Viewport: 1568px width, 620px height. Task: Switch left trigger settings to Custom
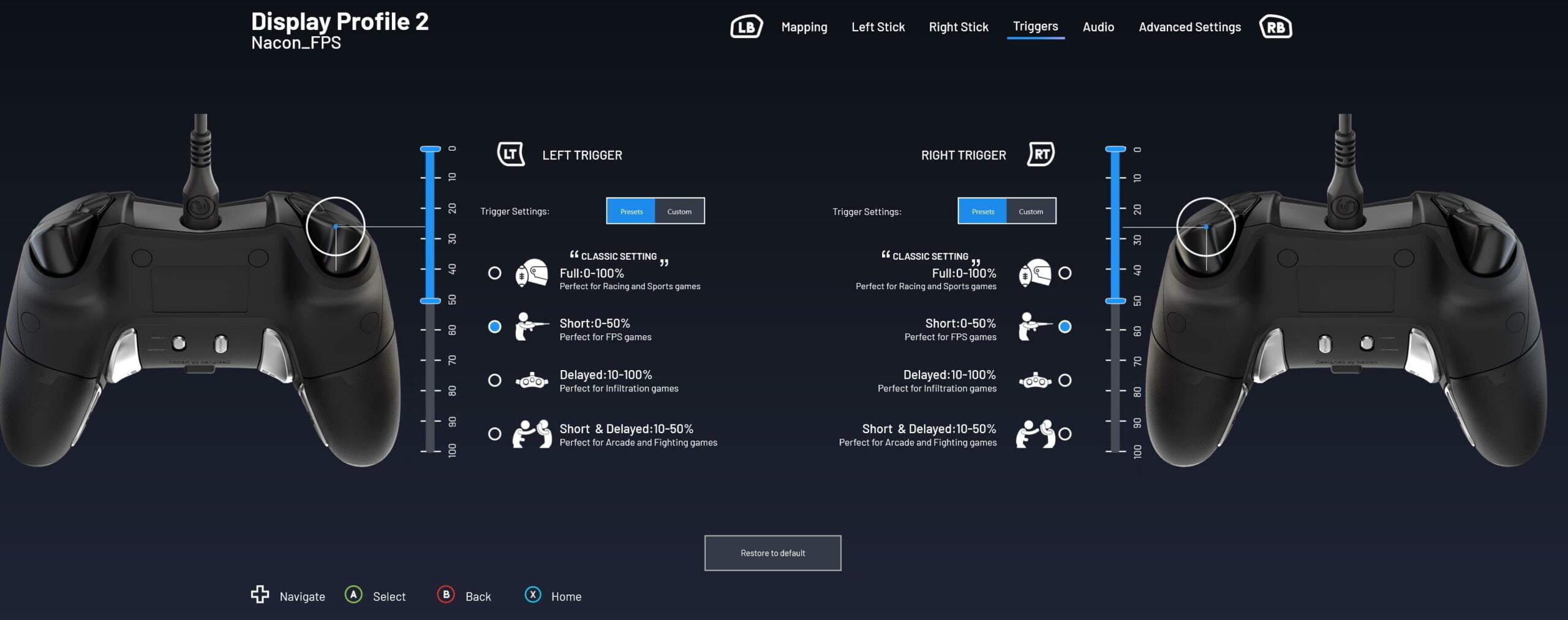[679, 211]
